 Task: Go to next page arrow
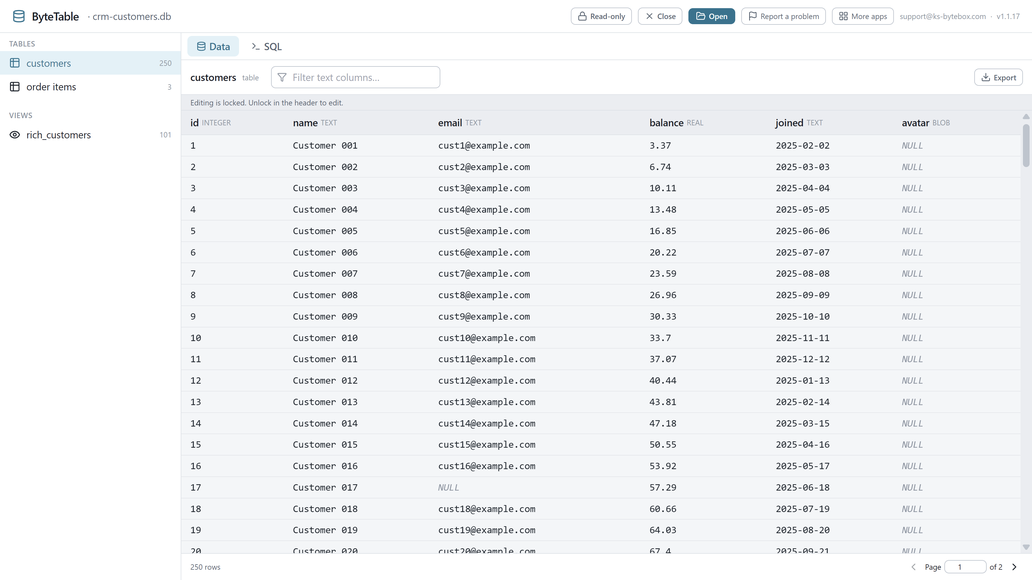tap(1014, 567)
